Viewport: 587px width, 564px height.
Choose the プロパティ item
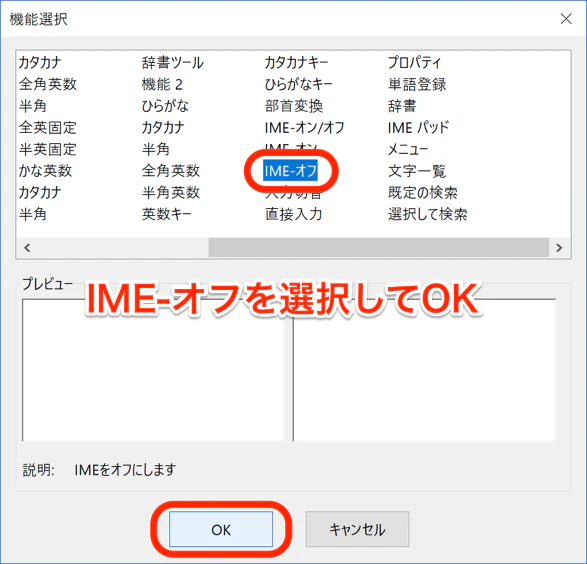coord(414,63)
